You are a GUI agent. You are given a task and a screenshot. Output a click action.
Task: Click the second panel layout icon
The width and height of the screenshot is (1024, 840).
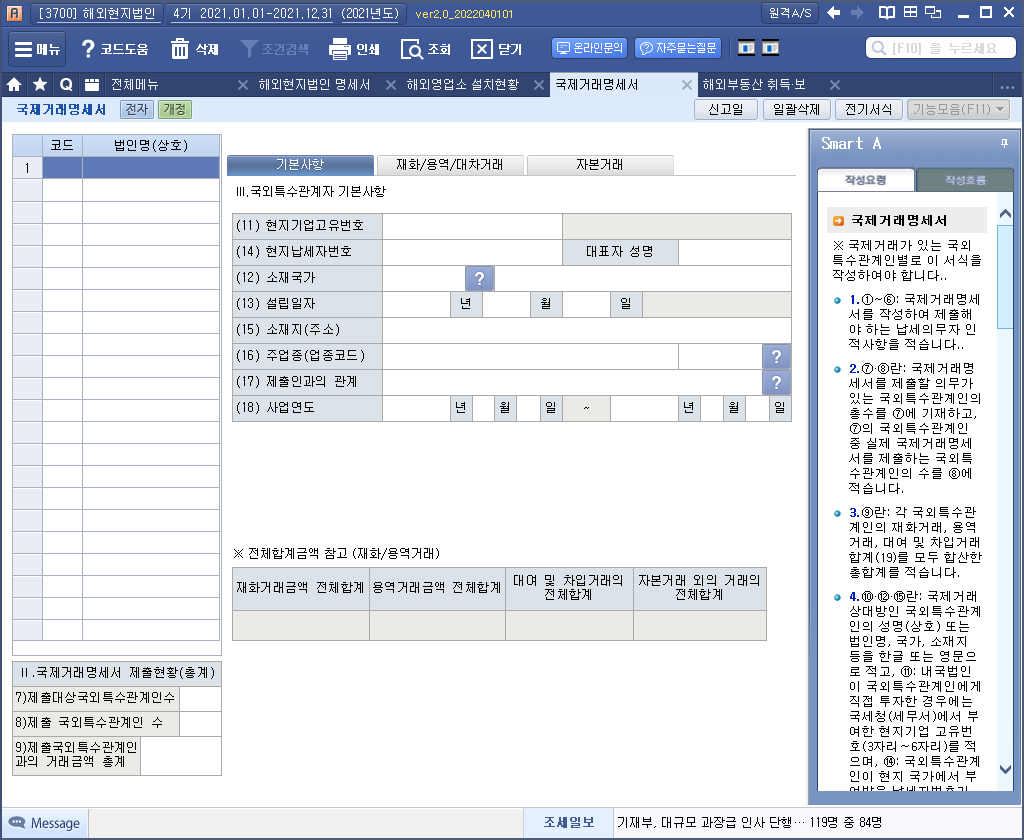point(771,48)
